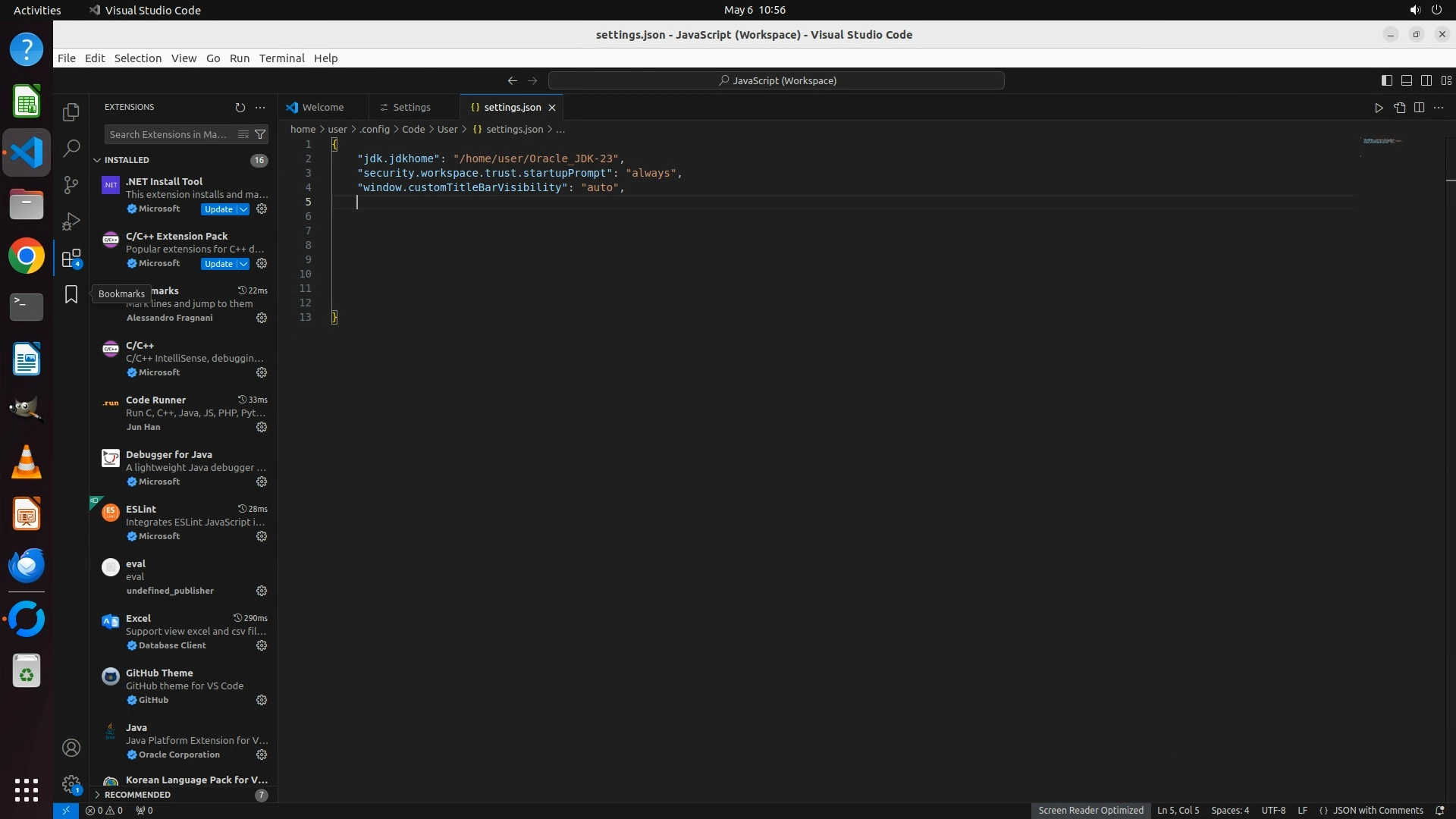Open Run and Debug view icon
The width and height of the screenshot is (1456, 819).
coord(71,221)
